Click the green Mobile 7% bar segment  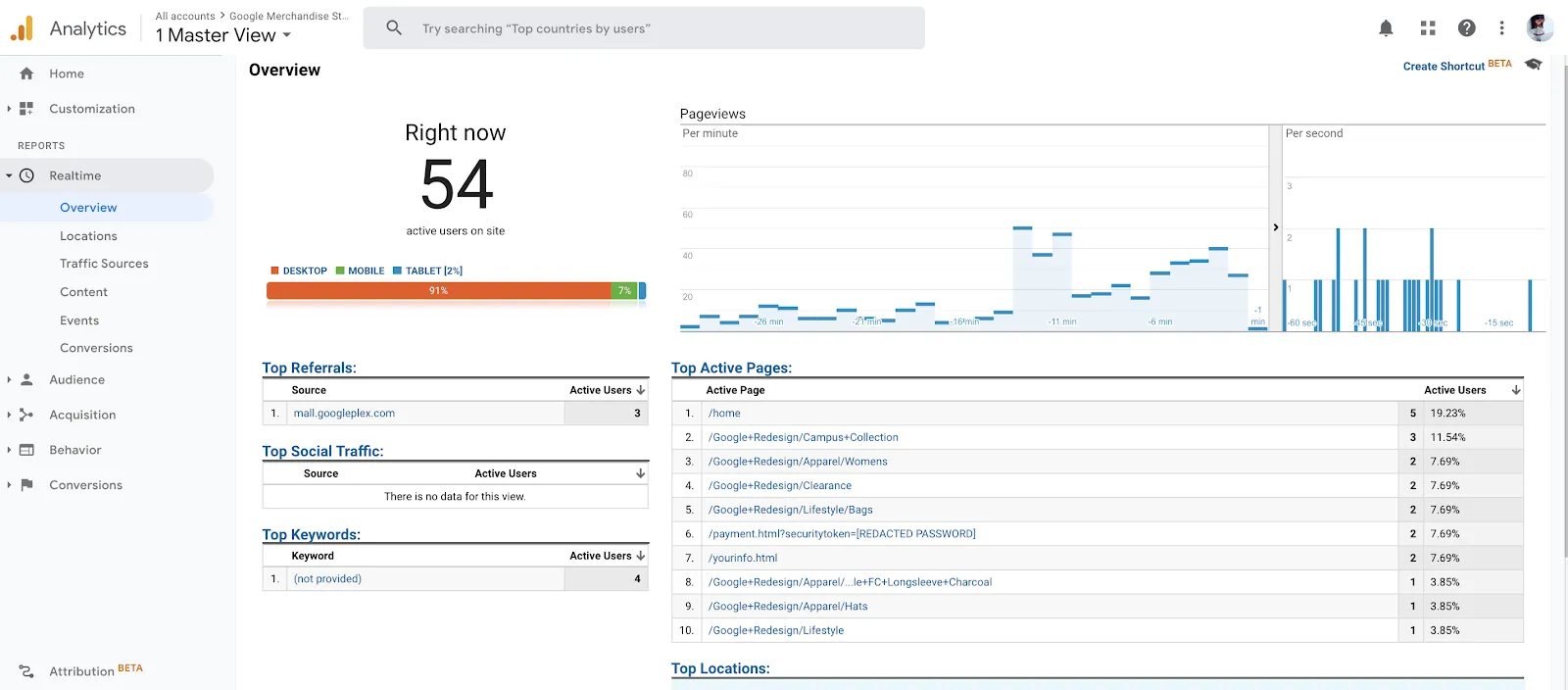pos(624,291)
